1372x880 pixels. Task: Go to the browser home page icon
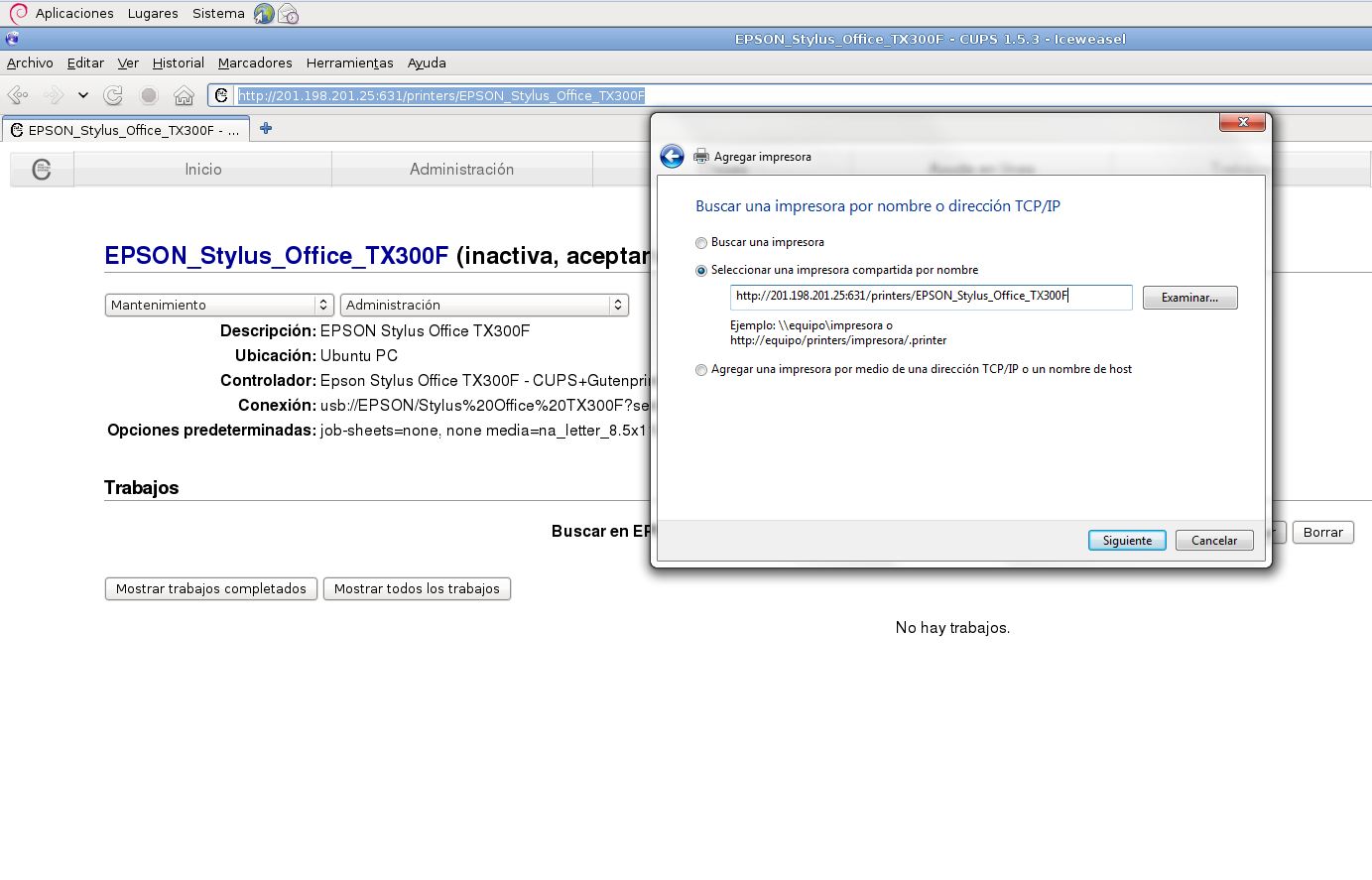[184, 95]
